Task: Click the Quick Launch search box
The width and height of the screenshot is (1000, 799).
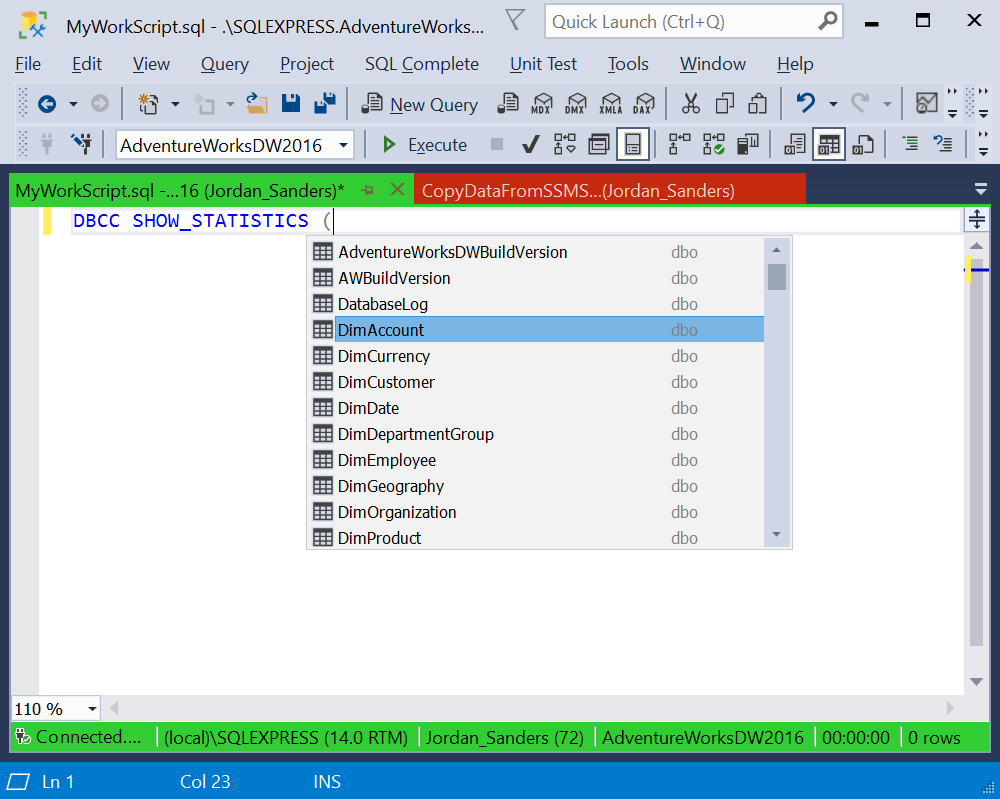Action: point(693,22)
